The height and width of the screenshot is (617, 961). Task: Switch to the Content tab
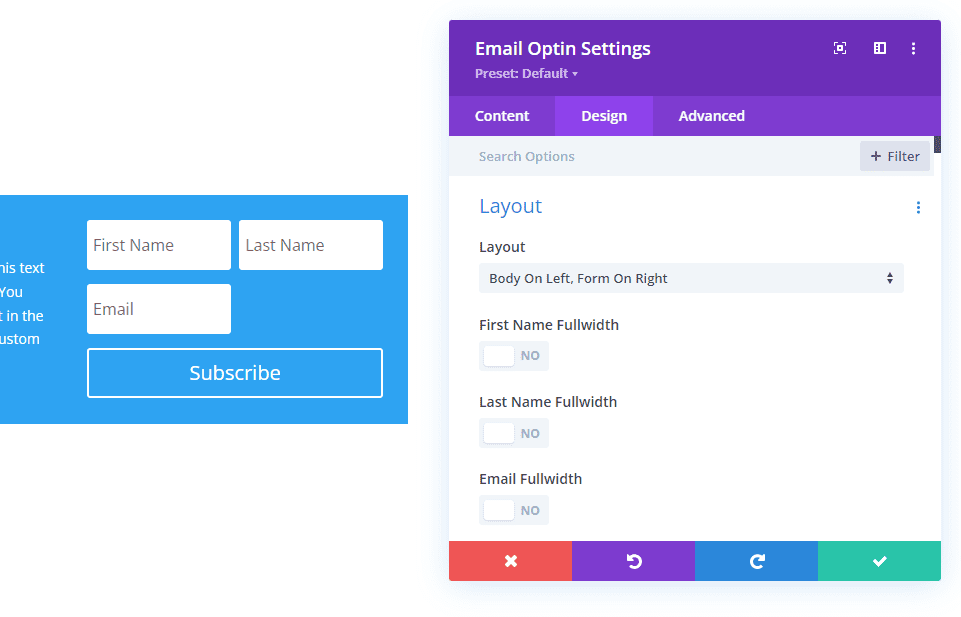pyautogui.click(x=501, y=115)
